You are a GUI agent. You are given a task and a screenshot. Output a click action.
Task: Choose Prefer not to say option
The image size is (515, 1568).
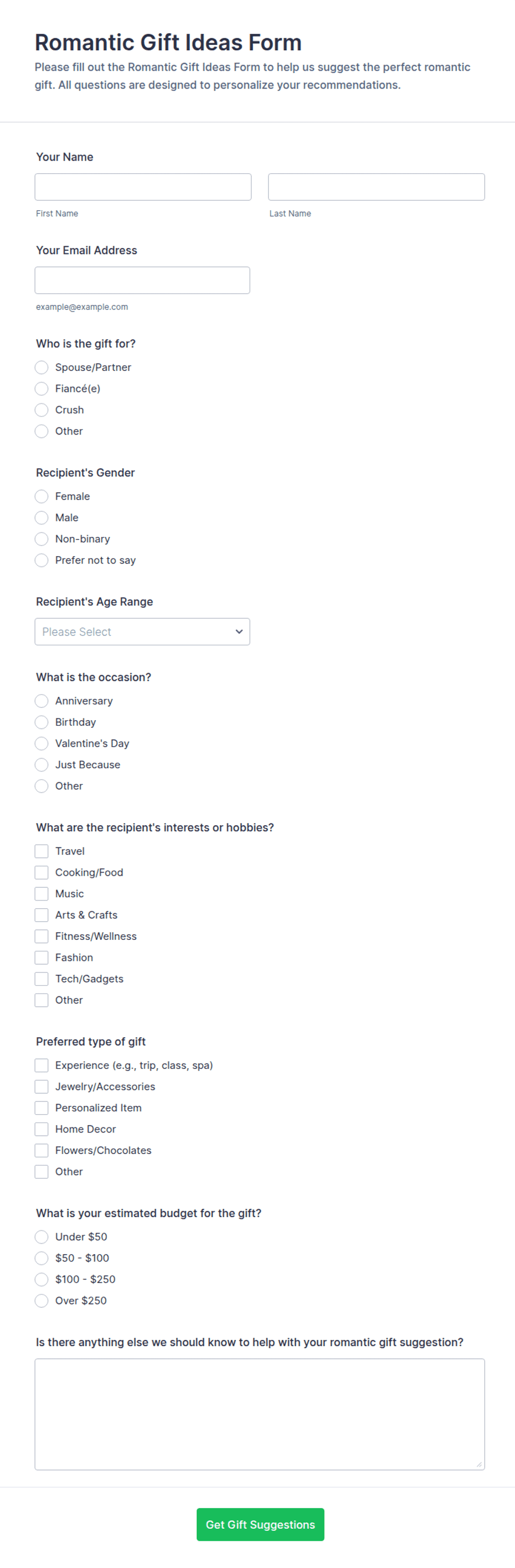point(42,560)
